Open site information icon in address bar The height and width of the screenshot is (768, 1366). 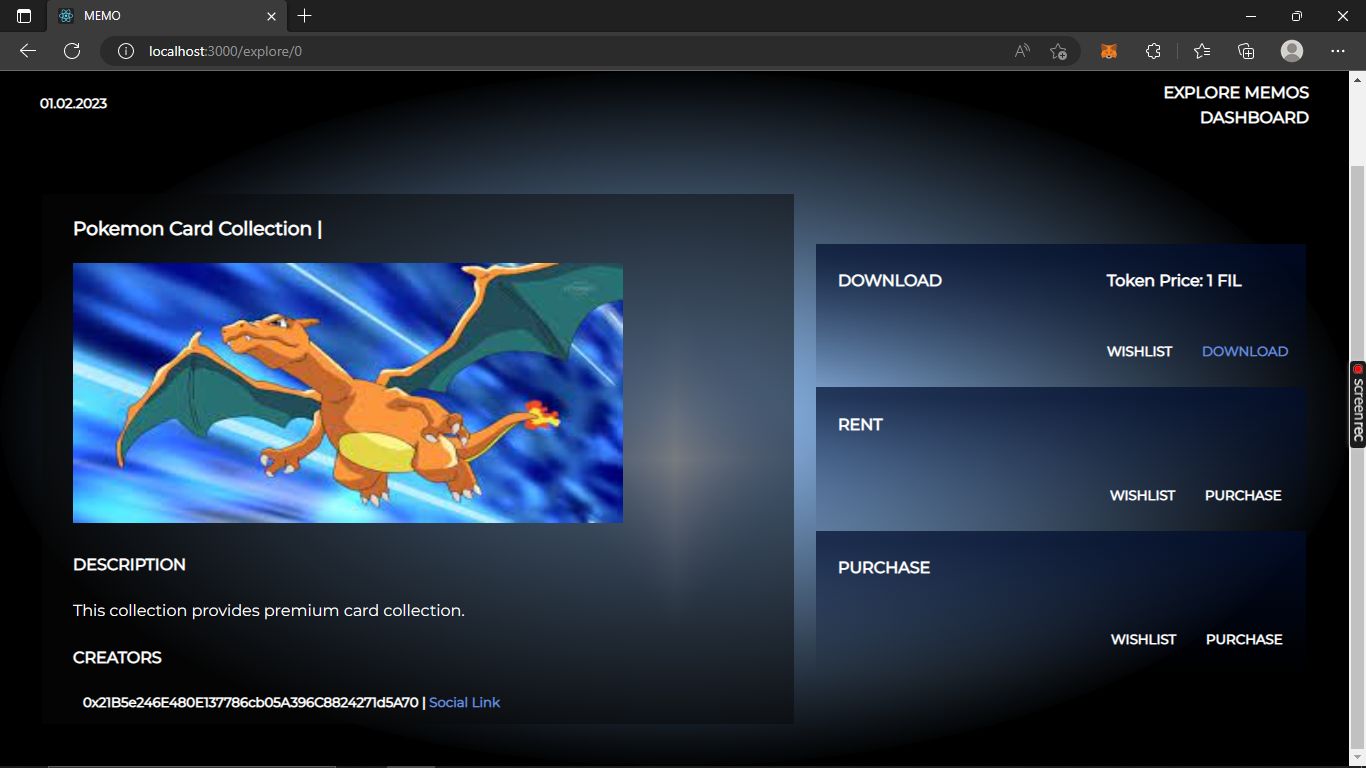point(126,51)
